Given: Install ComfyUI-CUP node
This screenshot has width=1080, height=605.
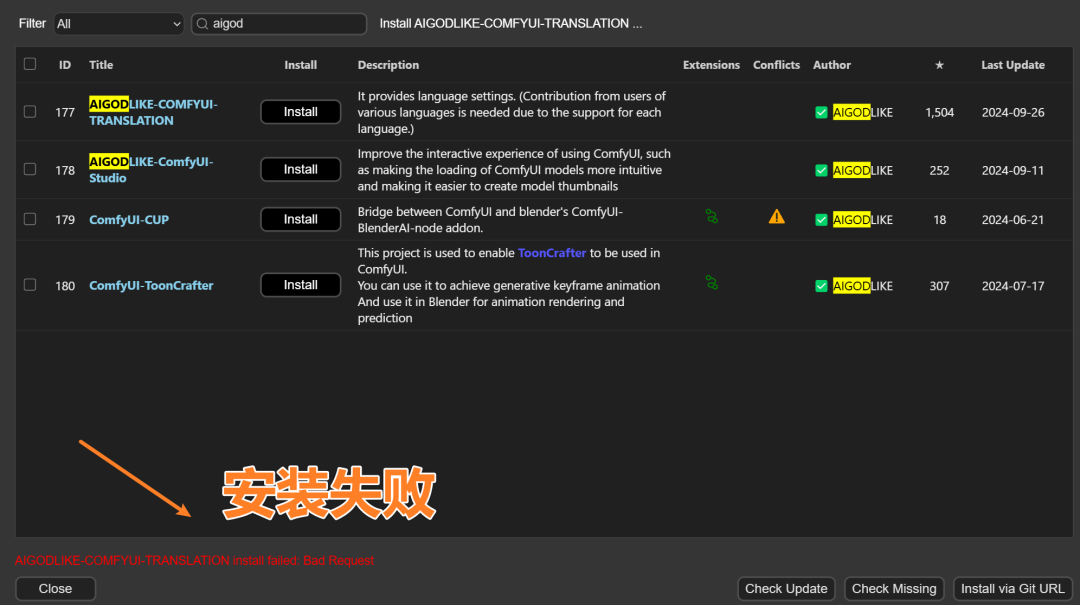Looking at the screenshot, I should click(x=300, y=219).
